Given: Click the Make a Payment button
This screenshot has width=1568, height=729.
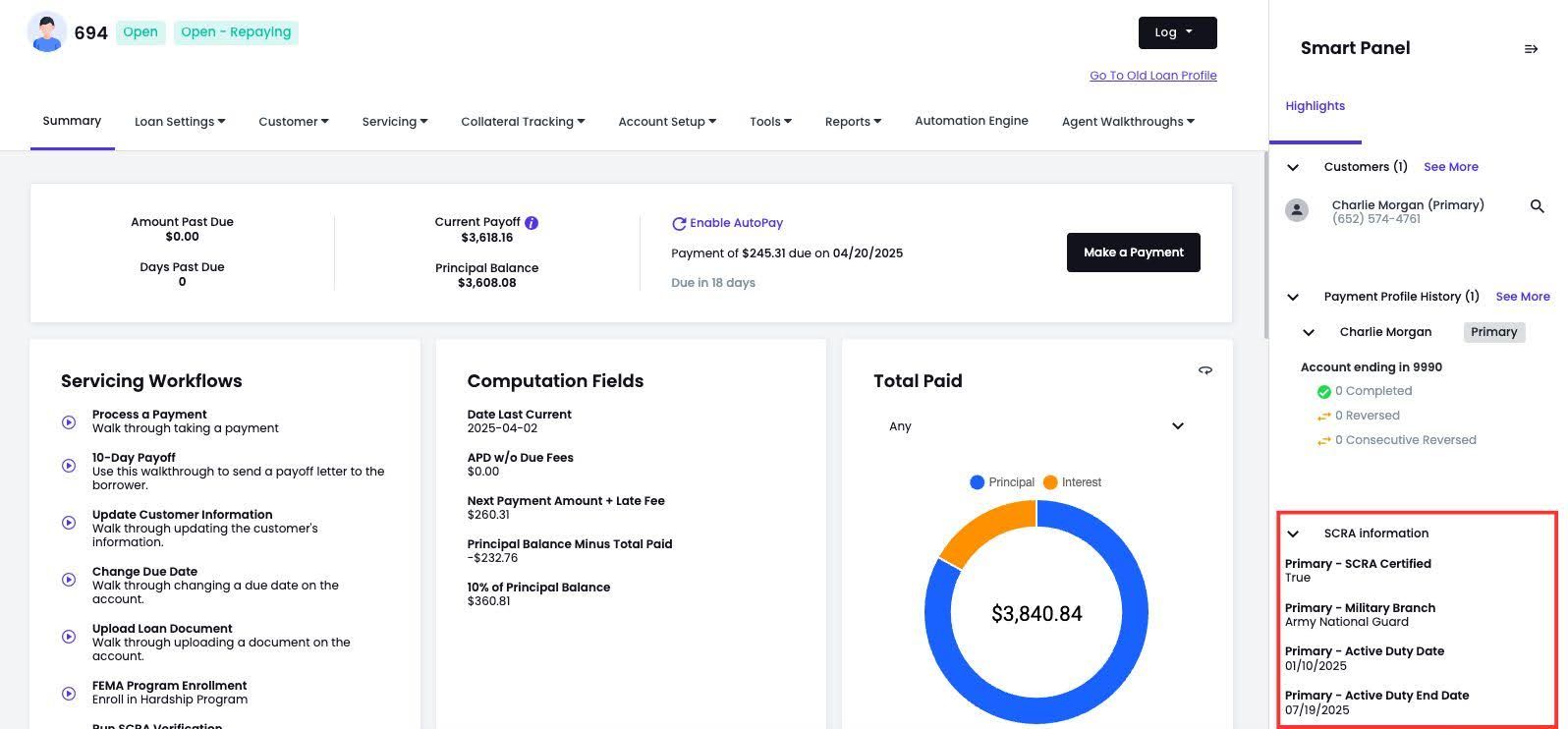Looking at the screenshot, I should (x=1133, y=252).
